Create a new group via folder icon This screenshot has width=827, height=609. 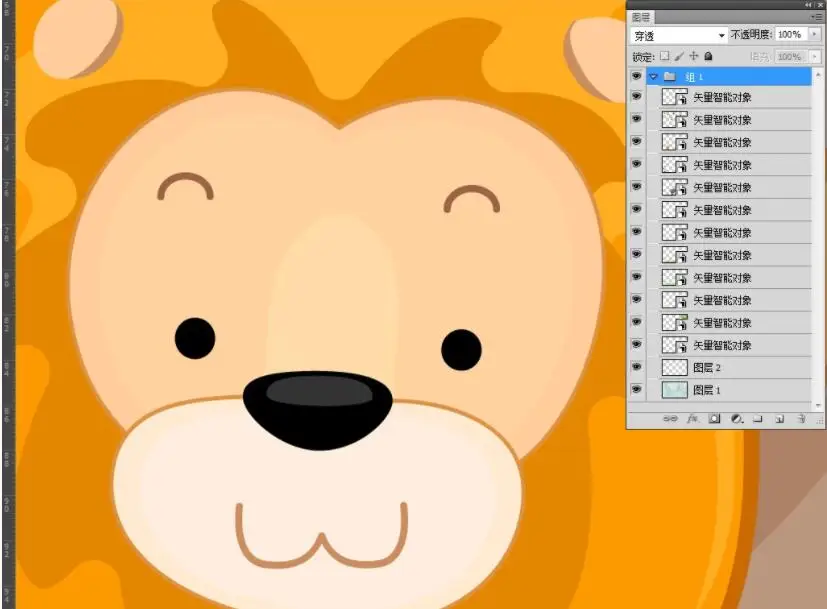coord(758,419)
